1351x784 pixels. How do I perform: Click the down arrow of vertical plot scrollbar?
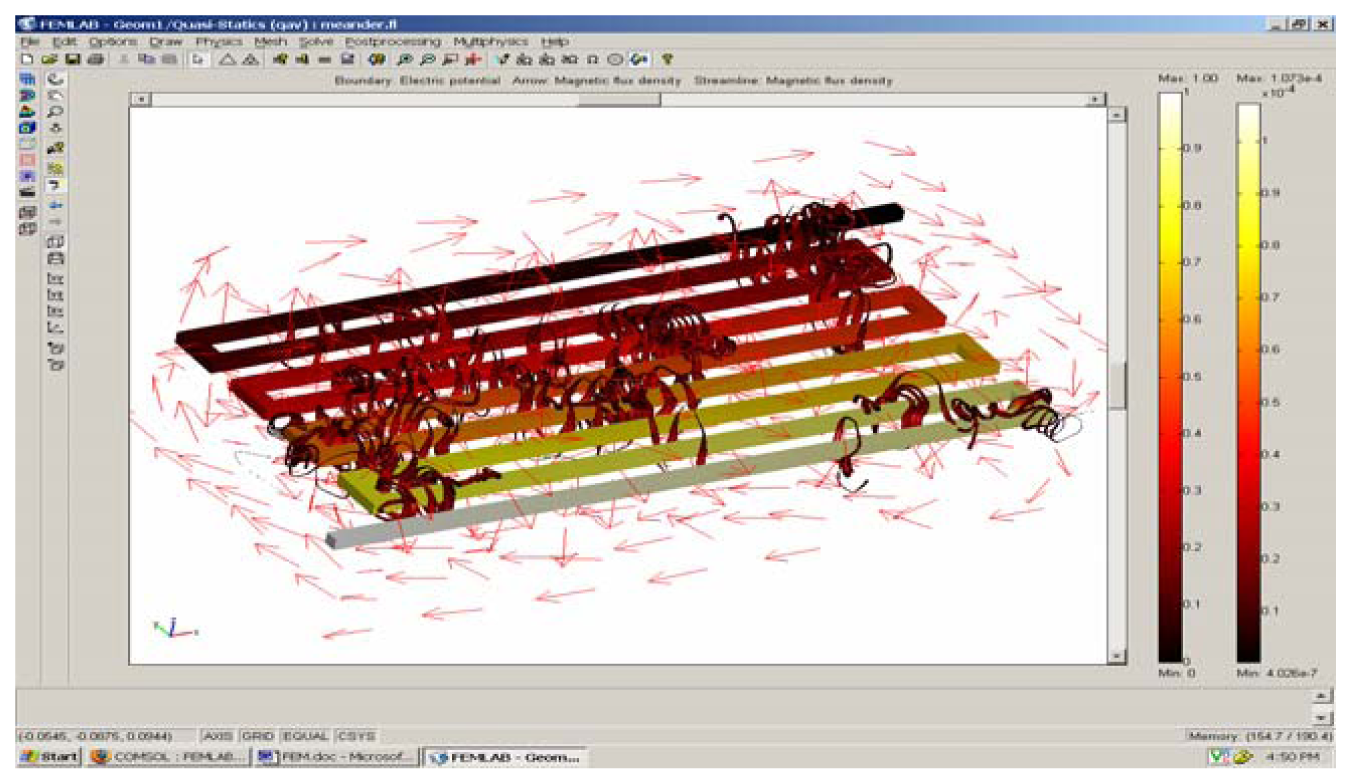tap(1118, 656)
